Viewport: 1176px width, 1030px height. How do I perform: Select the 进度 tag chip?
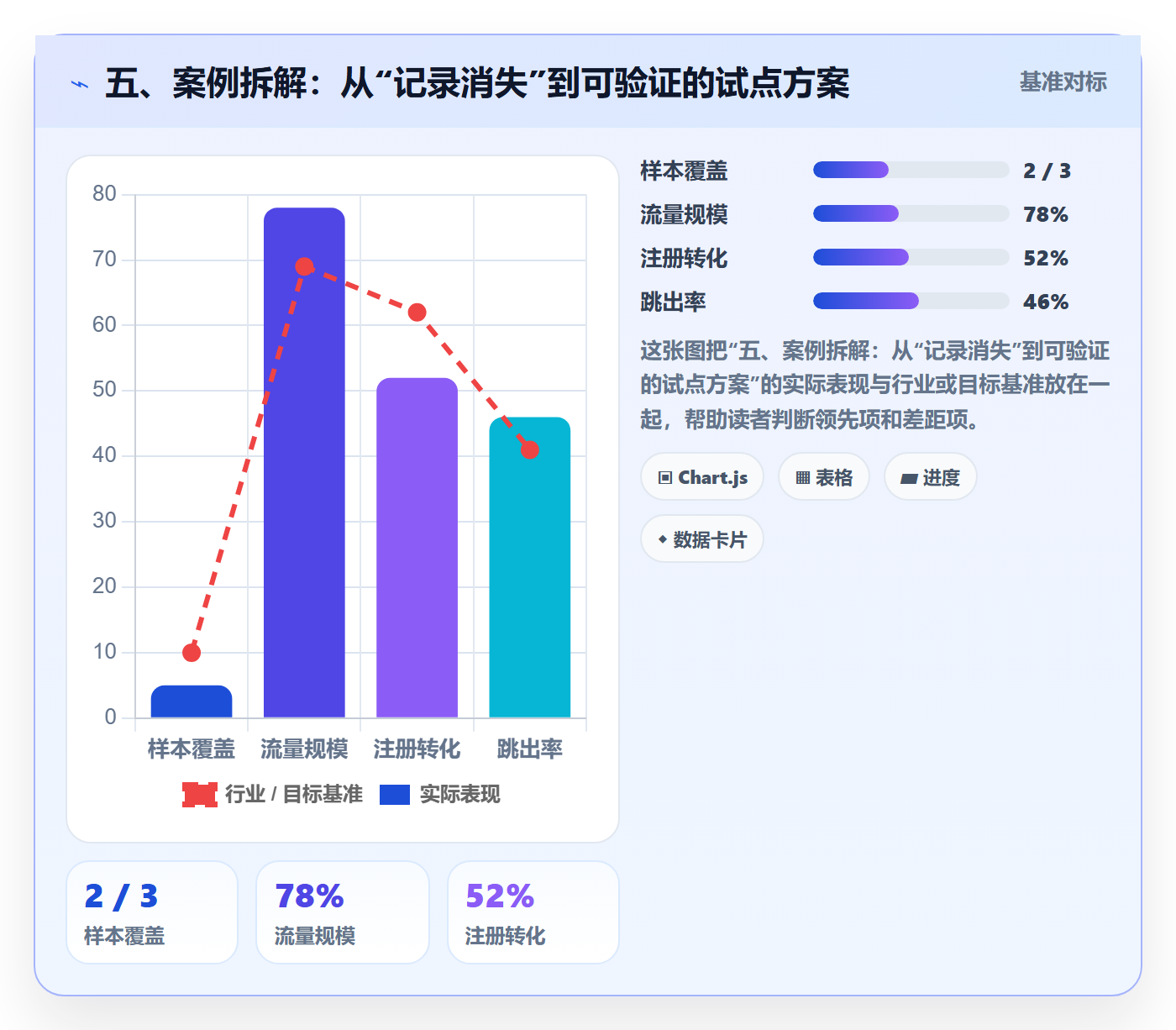point(931,477)
